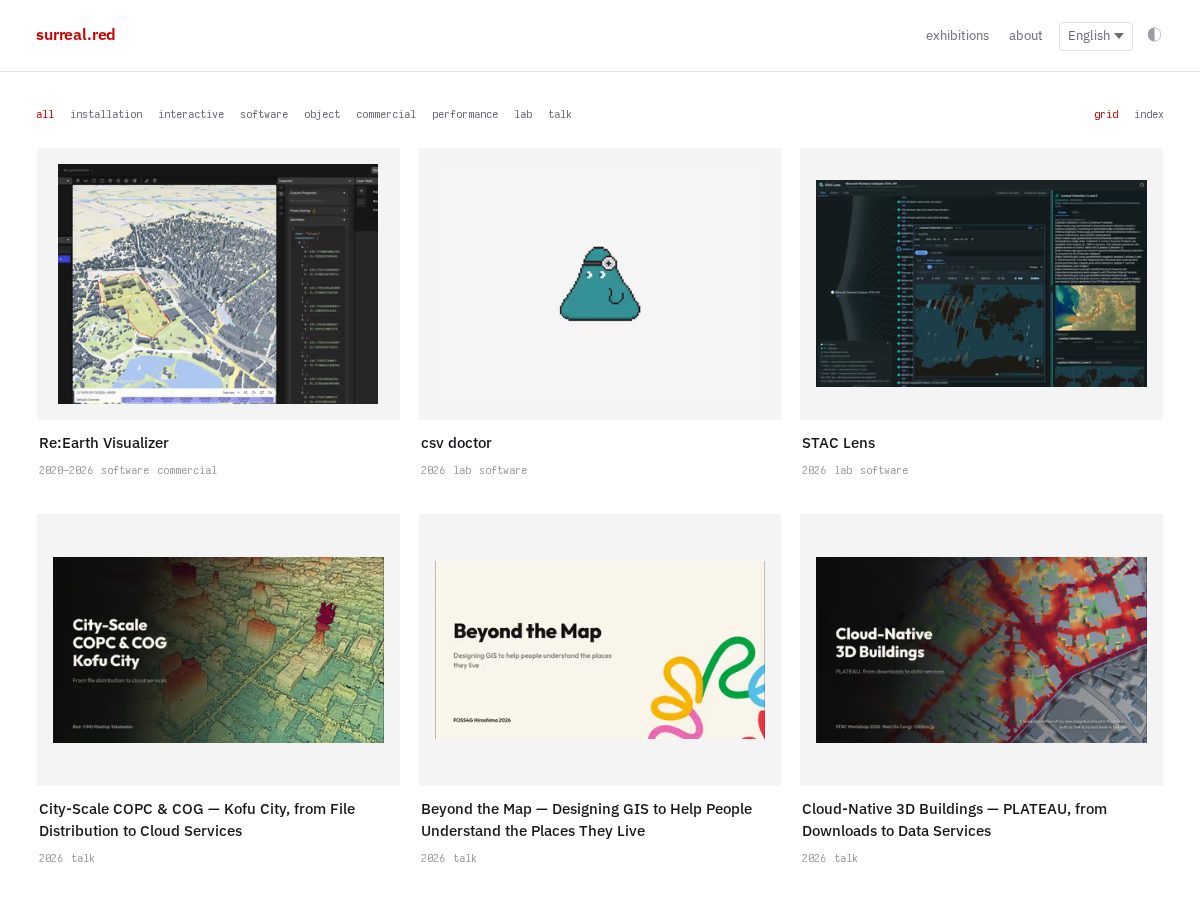Filter by talk category
This screenshot has width=1200, height=900.
point(560,114)
